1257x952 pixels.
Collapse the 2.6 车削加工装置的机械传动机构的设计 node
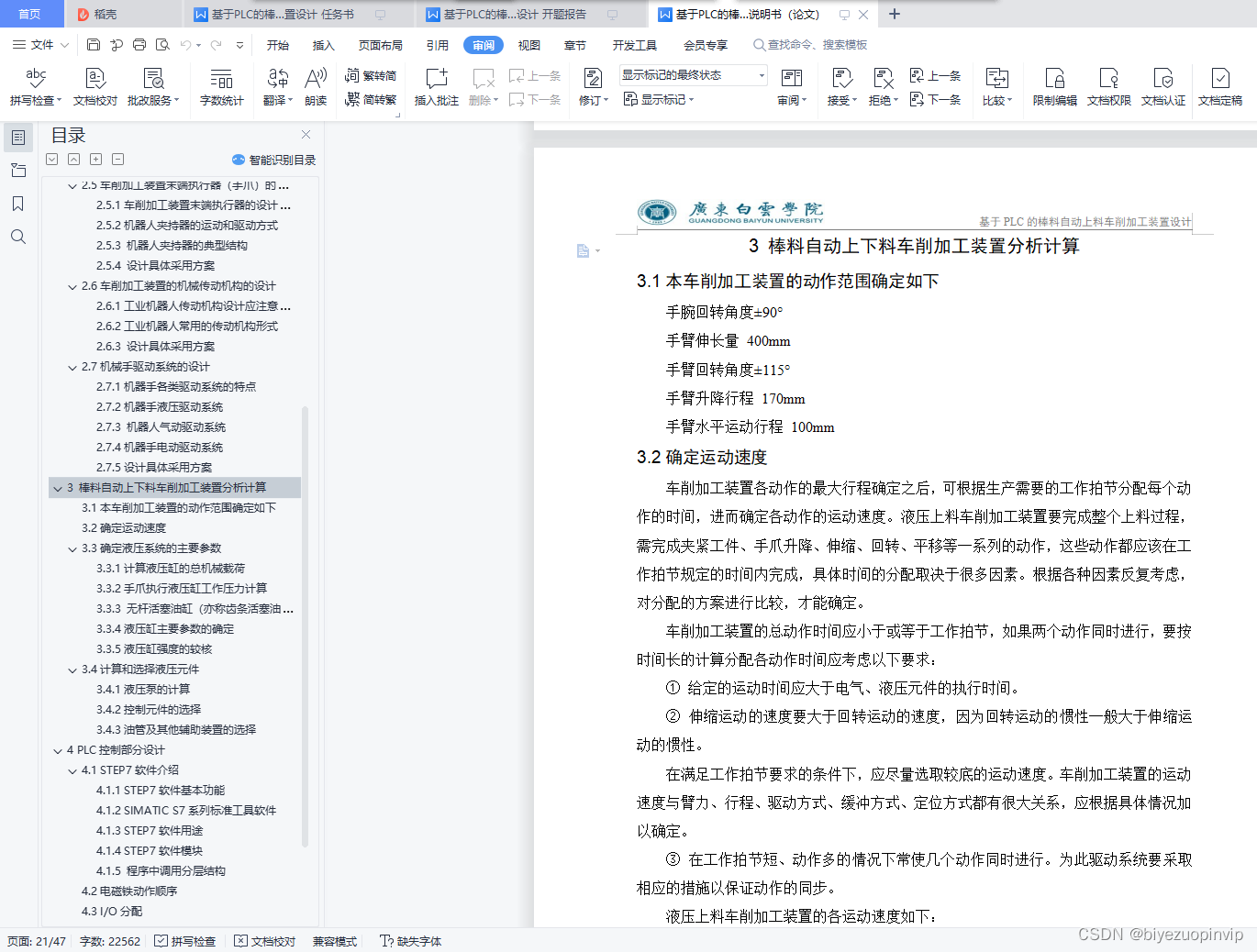pyautogui.click(x=72, y=286)
